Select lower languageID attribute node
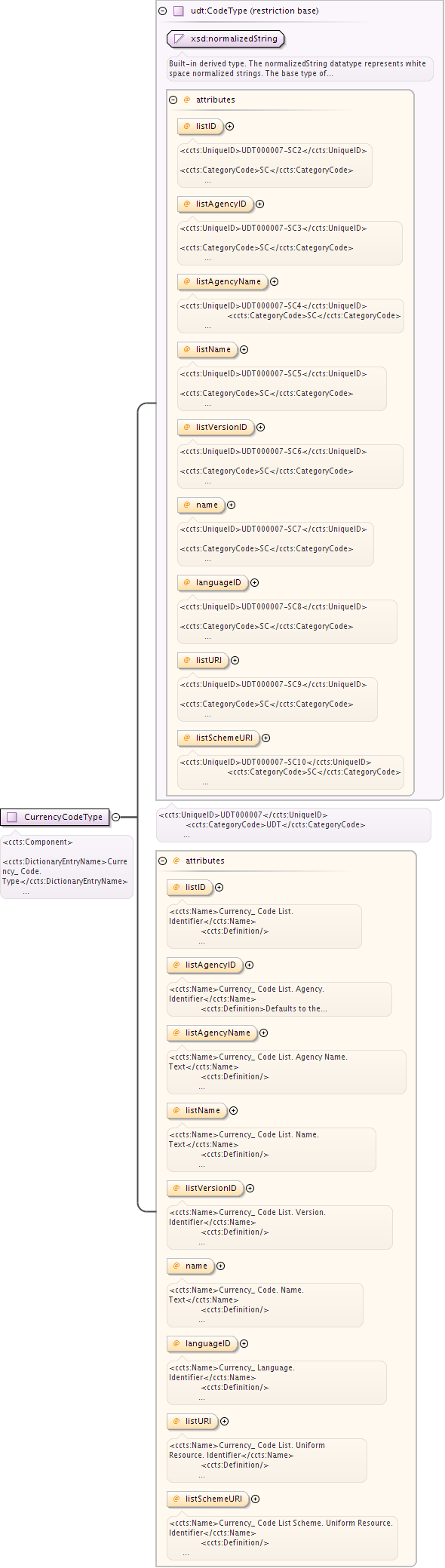 (x=202, y=1344)
